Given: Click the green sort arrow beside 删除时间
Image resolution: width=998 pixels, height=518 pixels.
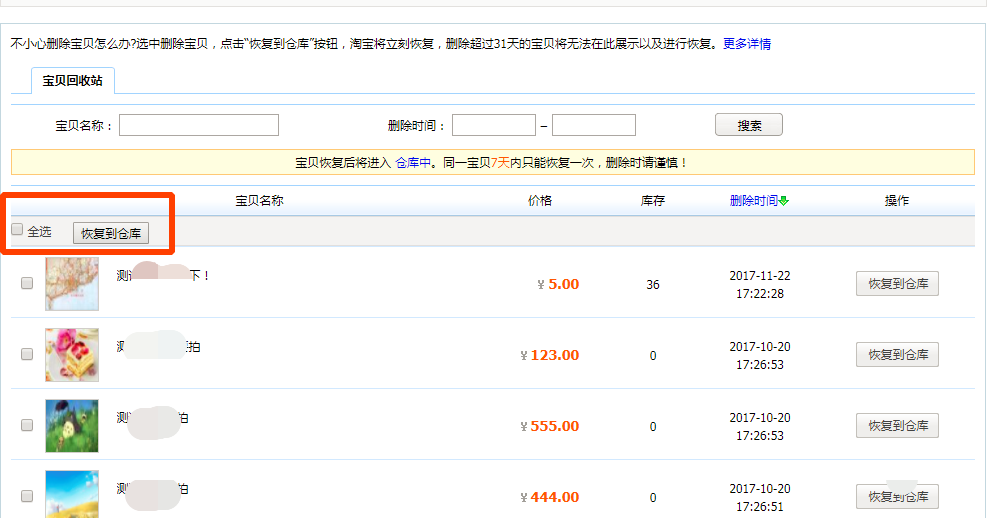Looking at the screenshot, I should (784, 201).
